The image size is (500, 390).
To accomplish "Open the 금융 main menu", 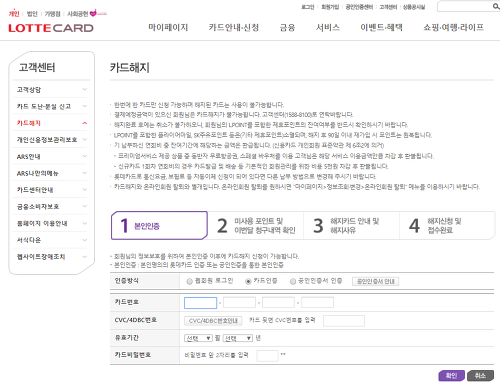I will [x=287, y=27].
